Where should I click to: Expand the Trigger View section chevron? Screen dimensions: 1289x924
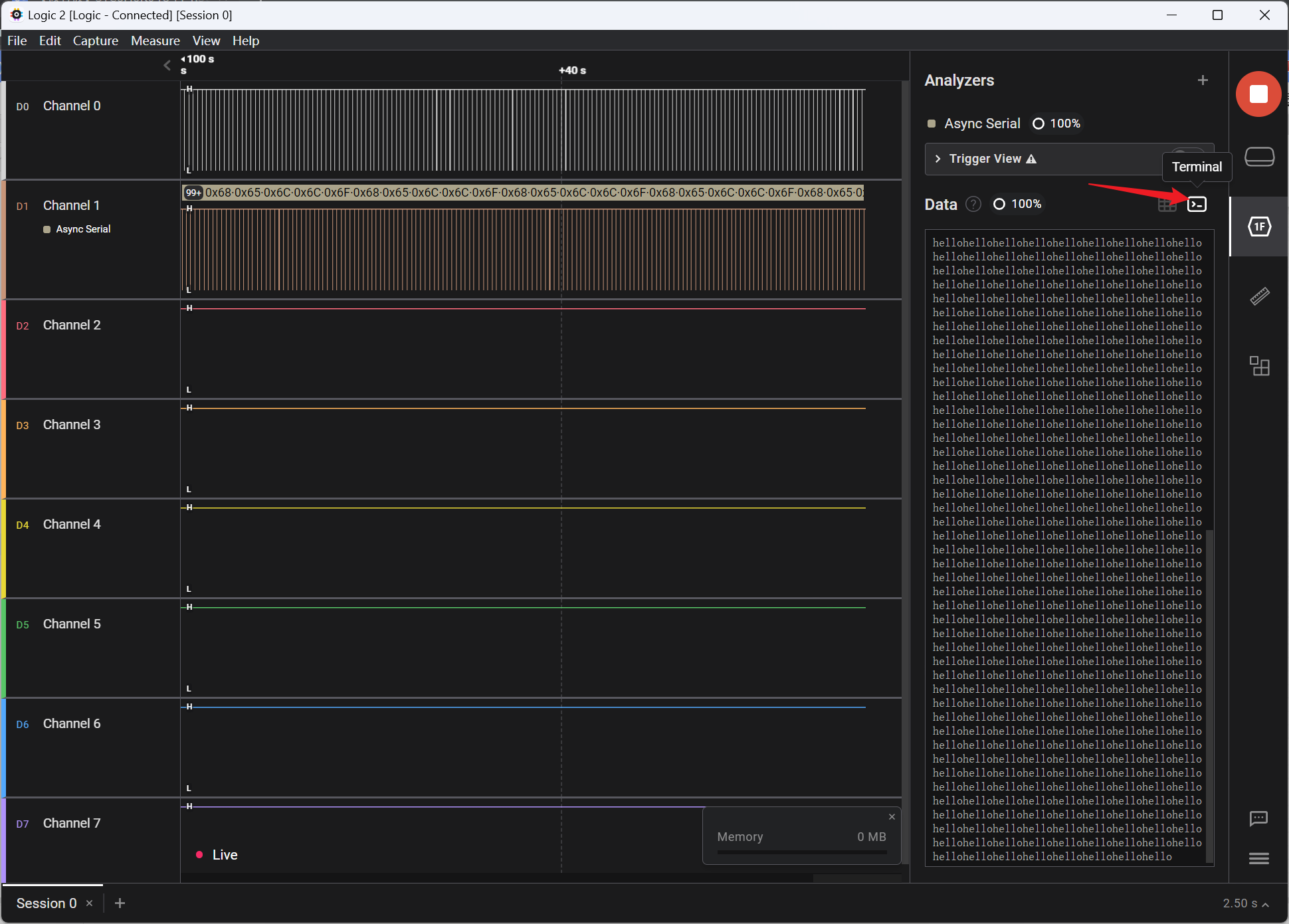pos(938,159)
